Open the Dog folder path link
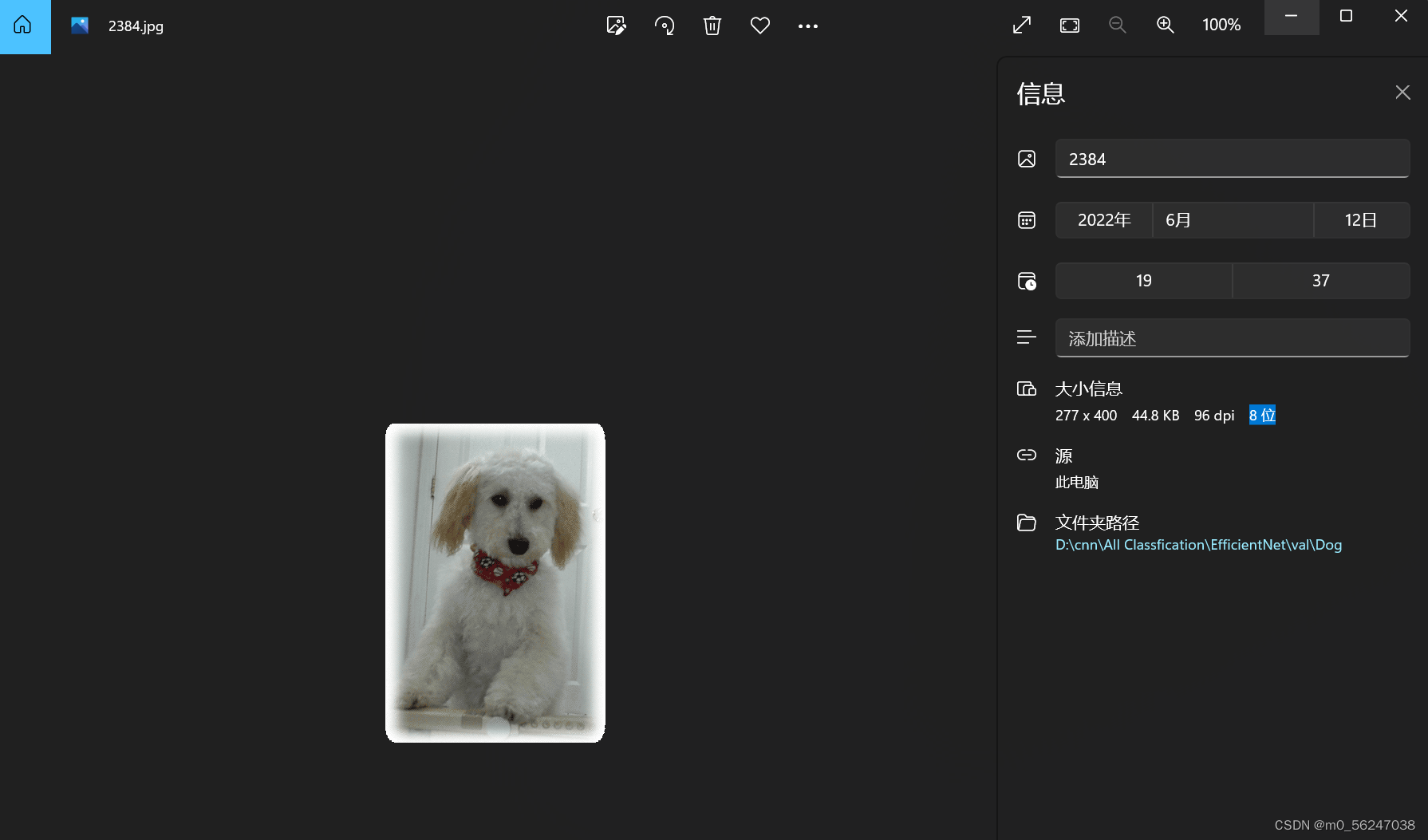Image resolution: width=1428 pixels, height=840 pixels. [x=1198, y=545]
